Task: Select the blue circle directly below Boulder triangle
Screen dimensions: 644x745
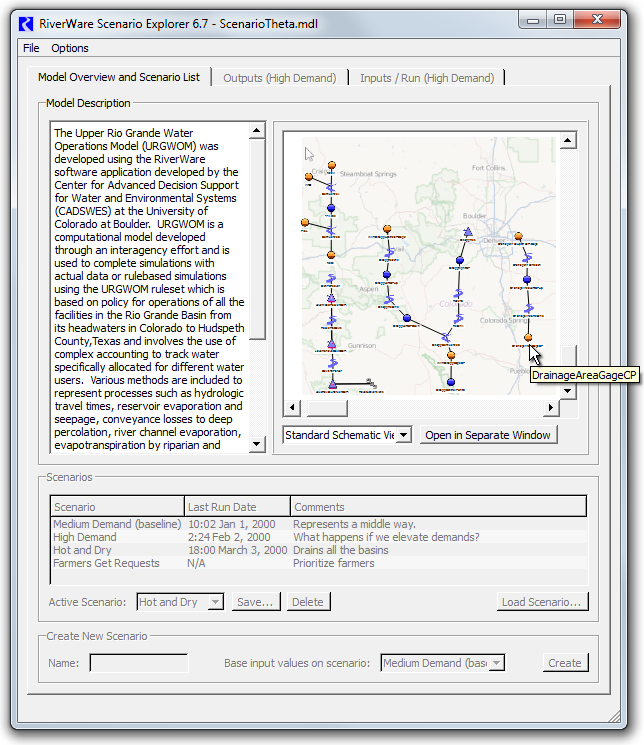Action: [x=460, y=260]
